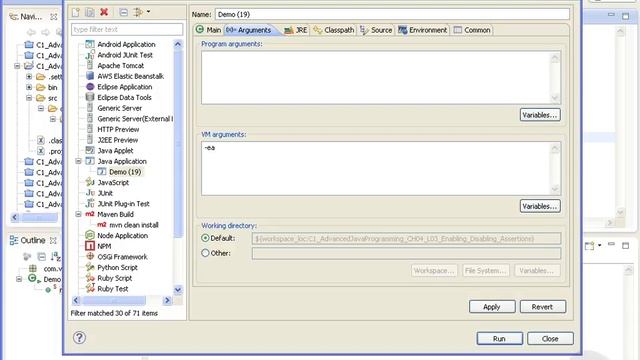The height and width of the screenshot is (360, 640).
Task: Select Java Applet configuration type
Action: coord(115,150)
